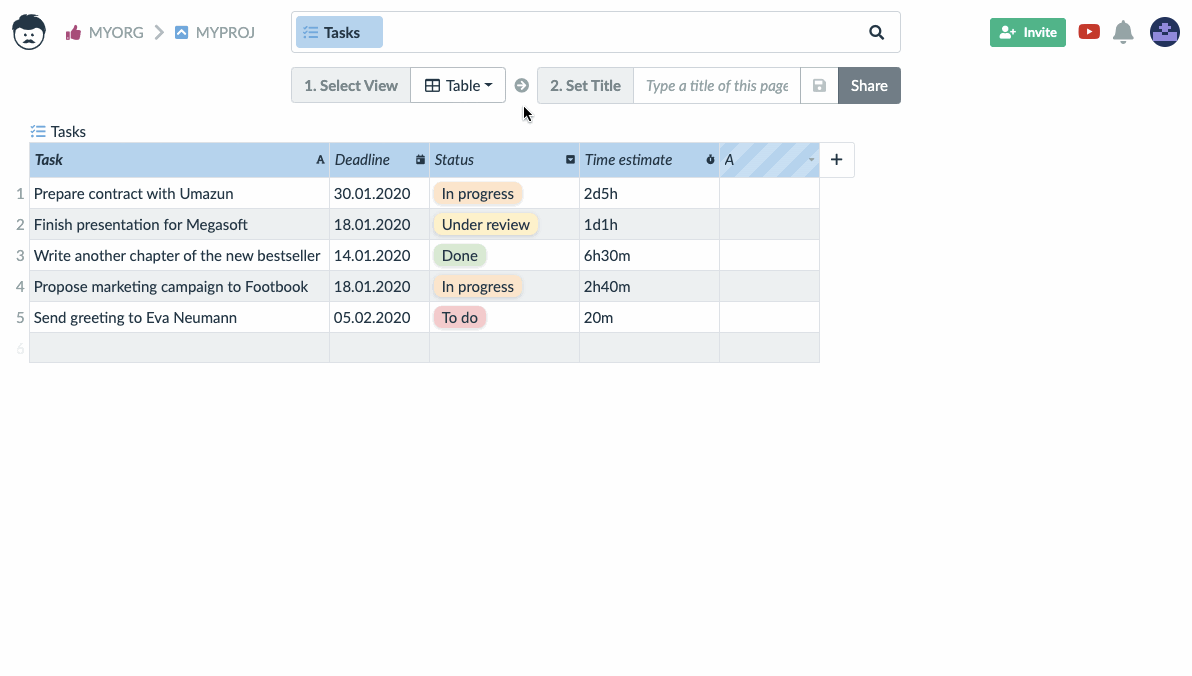The height and width of the screenshot is (676, 1192).
Task: Select the To do status badge
Action: 459,318
